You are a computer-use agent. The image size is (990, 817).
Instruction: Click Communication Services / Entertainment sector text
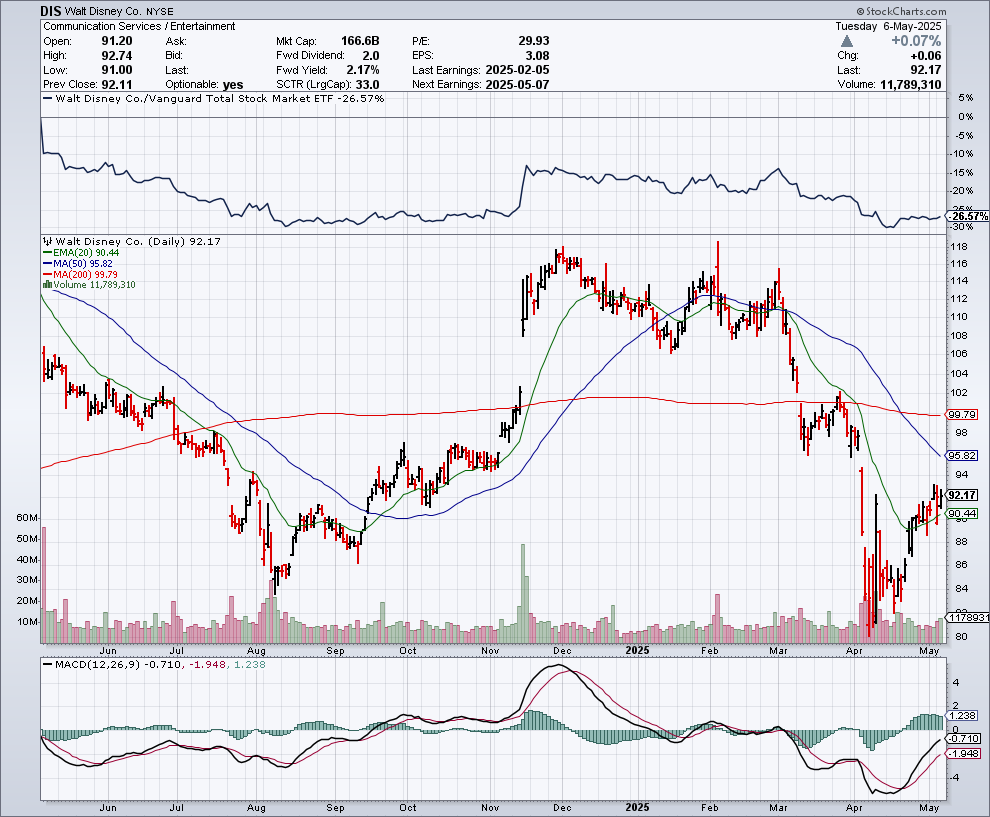(139, 26)
